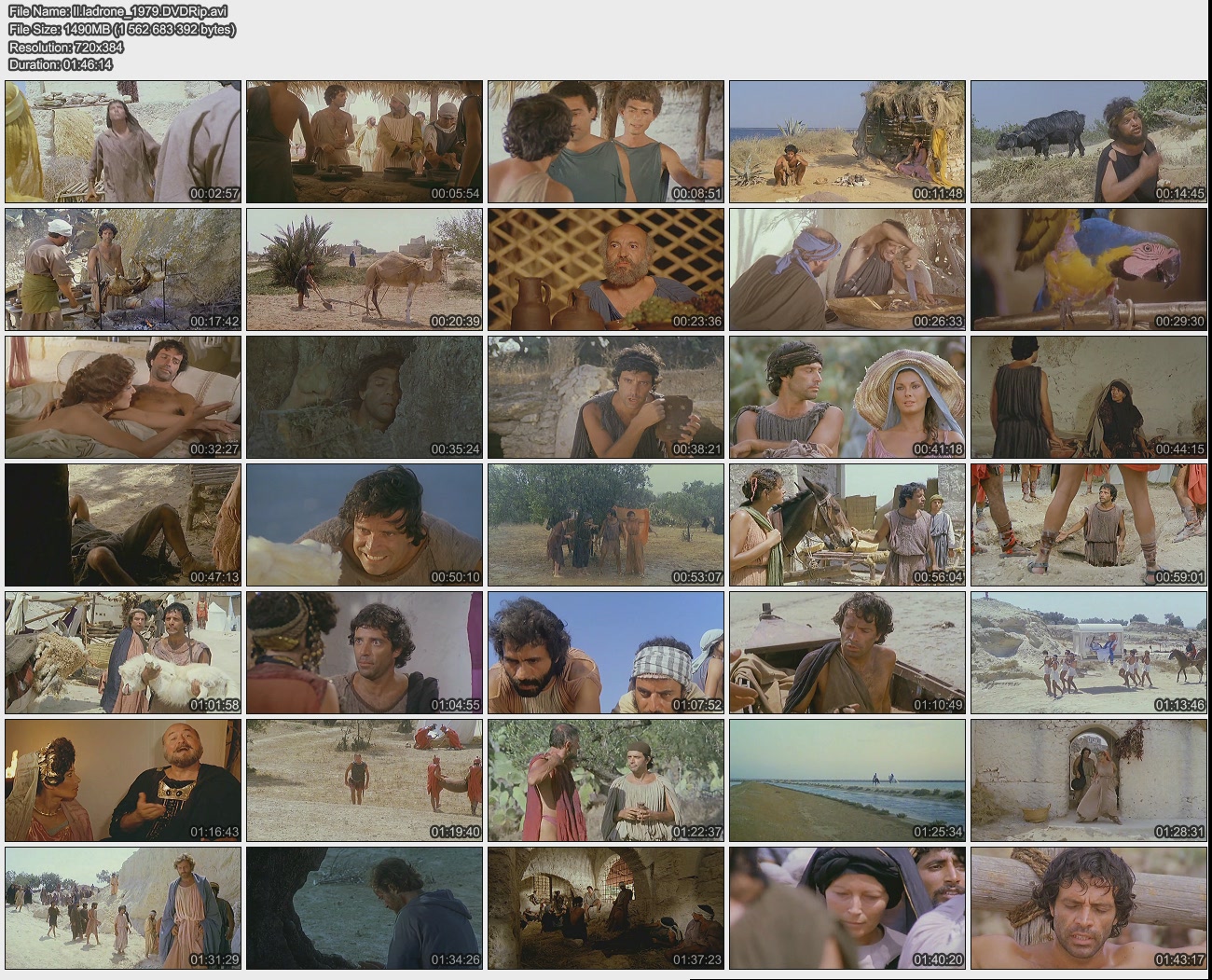Click the thumbnail timestamped 00:50:10

point(364,525)
